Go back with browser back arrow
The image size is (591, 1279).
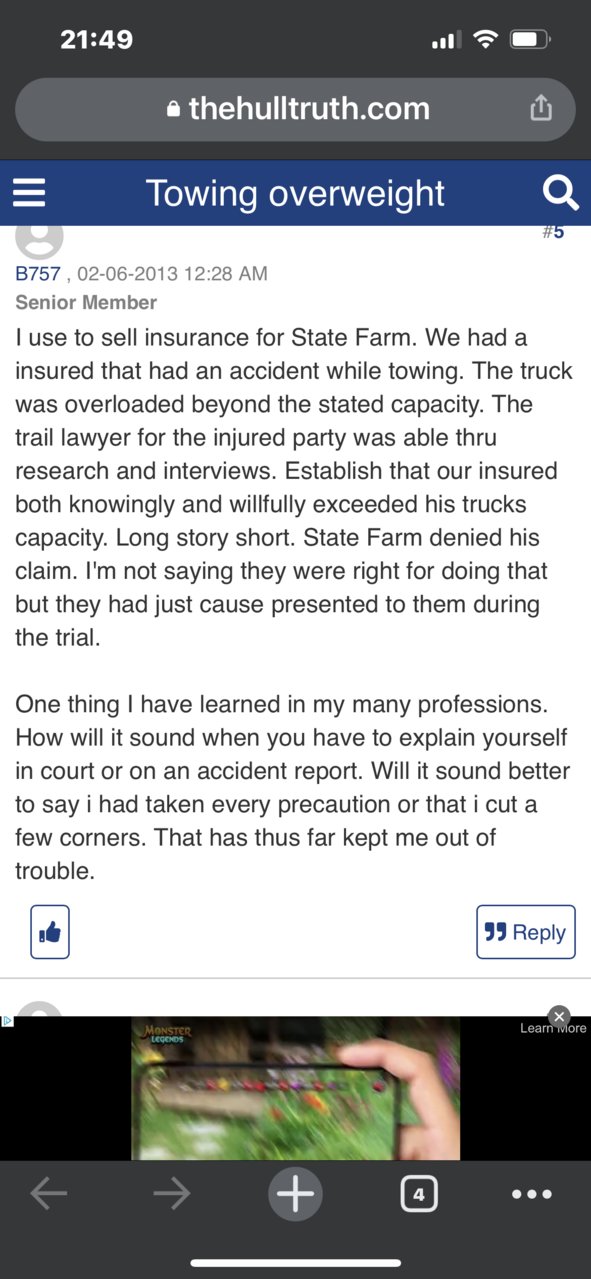(x=49, y=1194)
